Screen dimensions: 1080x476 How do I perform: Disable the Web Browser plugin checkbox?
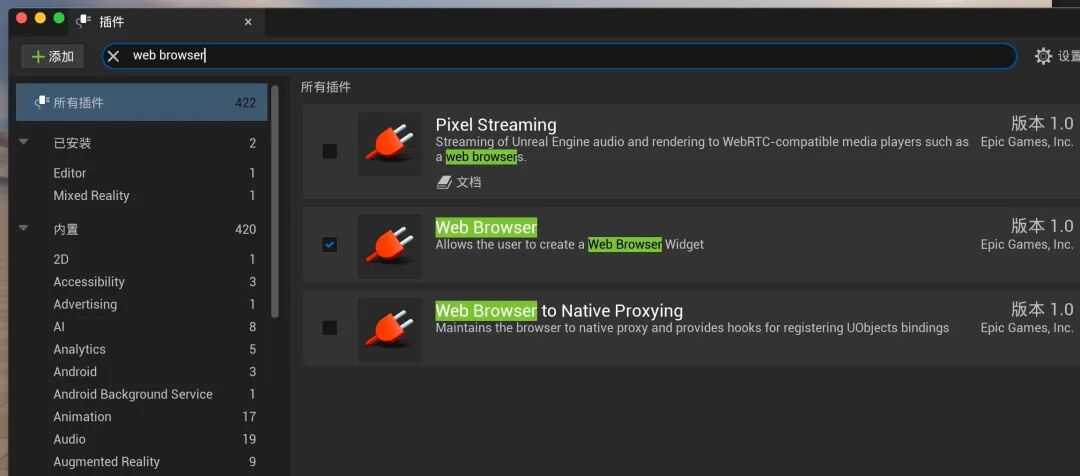329,244
